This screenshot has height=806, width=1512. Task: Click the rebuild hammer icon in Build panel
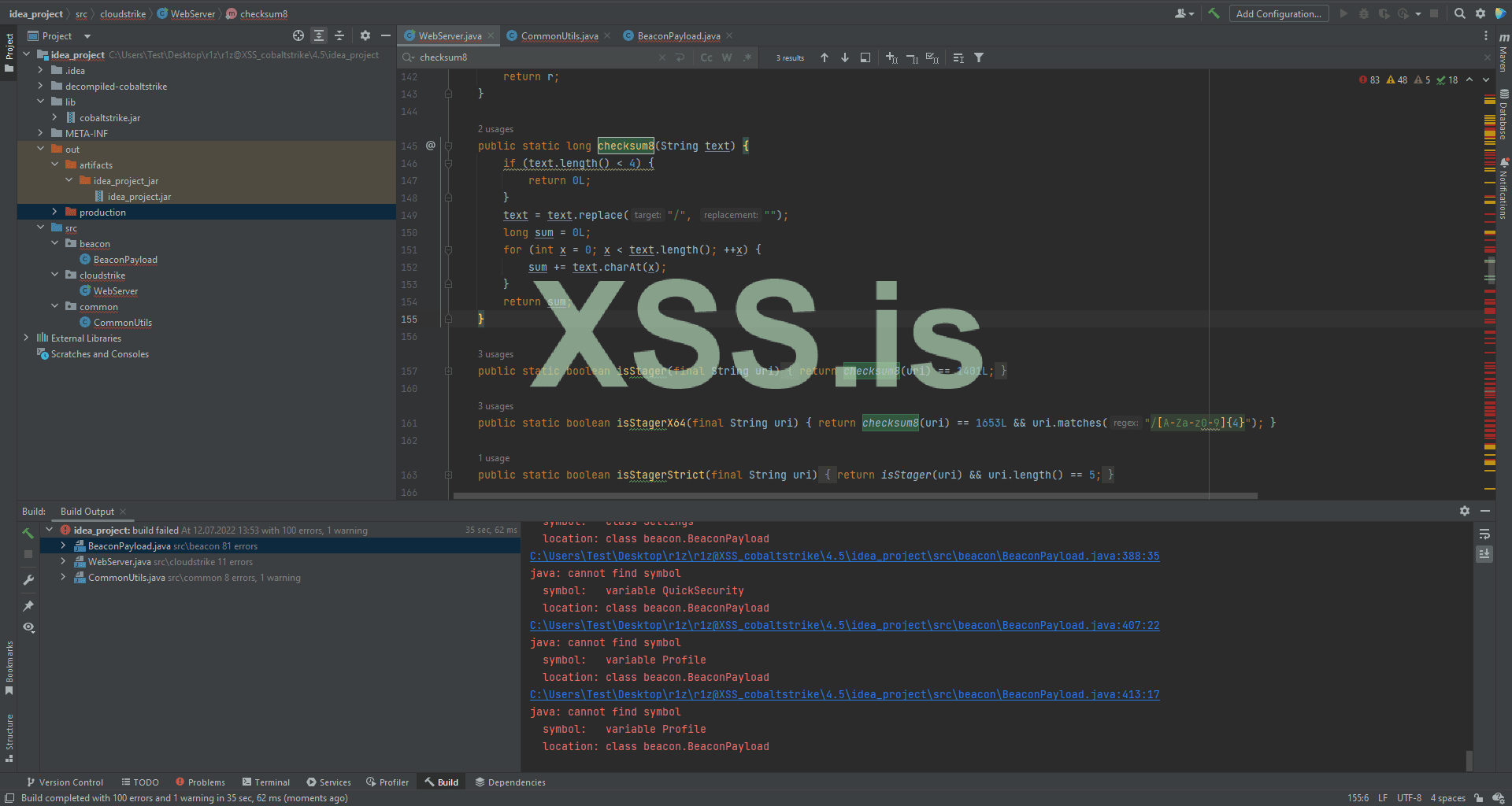(x=28, y=533)
